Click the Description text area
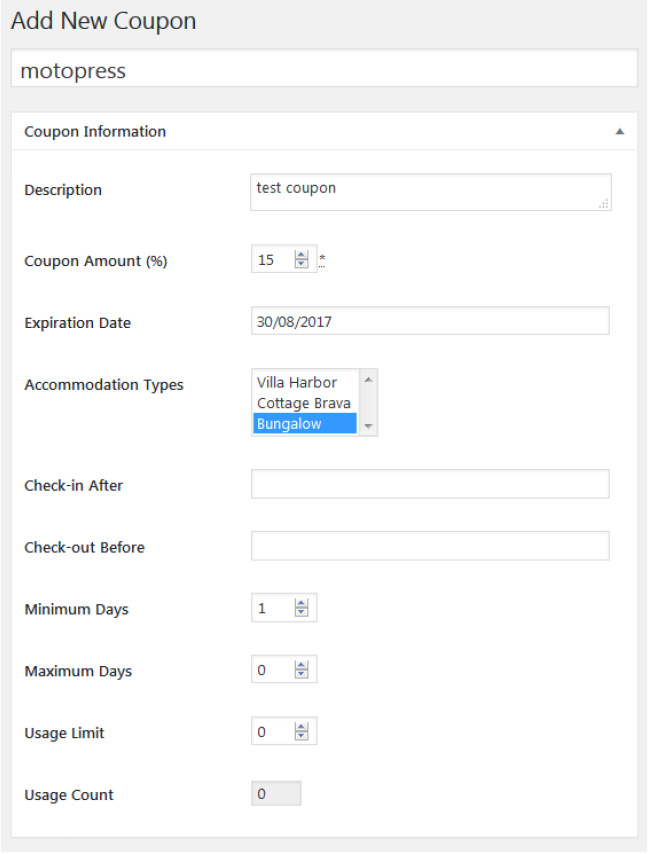Viewport: 648px width, 854px height. click(430, 192)
